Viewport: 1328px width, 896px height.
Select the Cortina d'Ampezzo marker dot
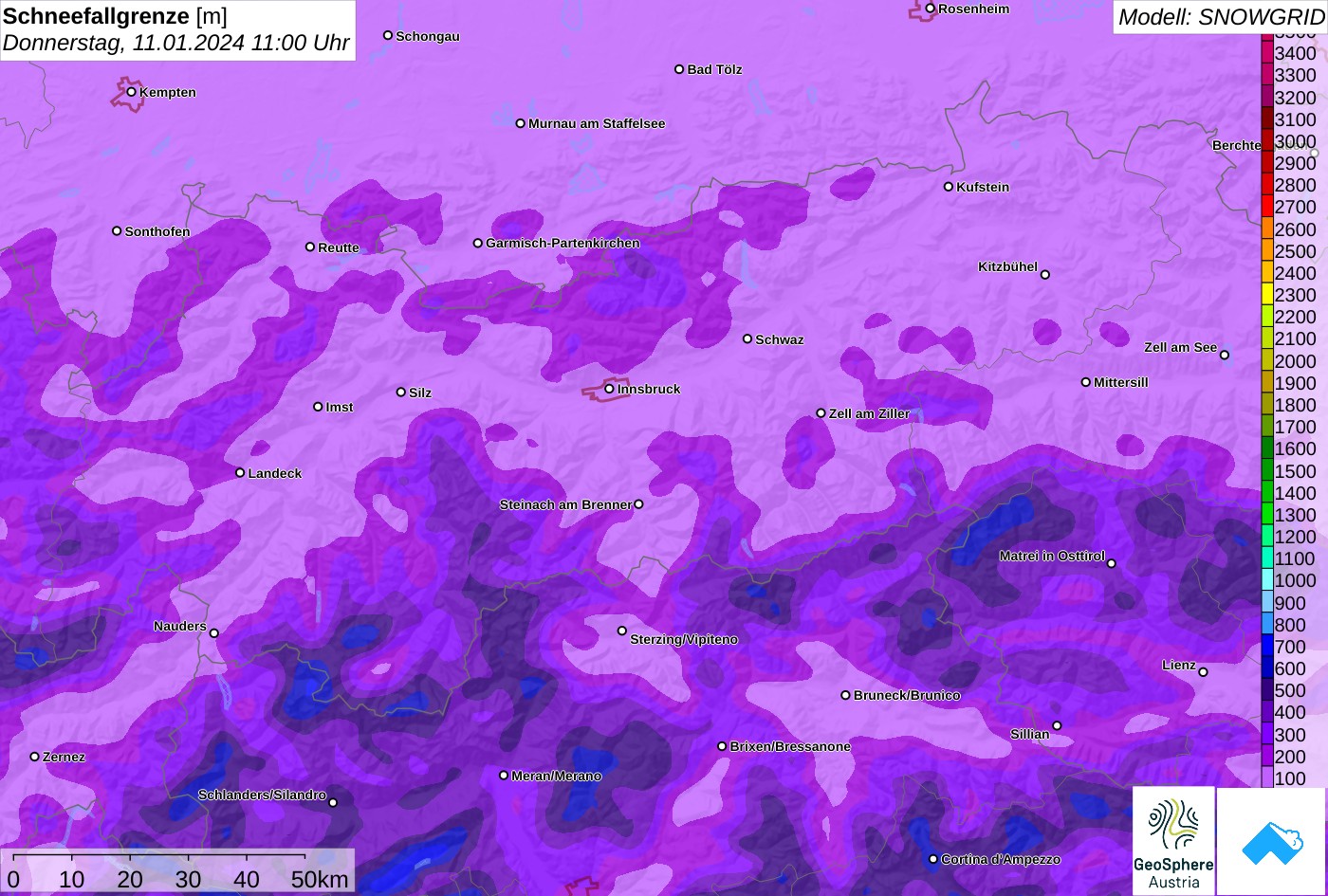coord(933,859)
